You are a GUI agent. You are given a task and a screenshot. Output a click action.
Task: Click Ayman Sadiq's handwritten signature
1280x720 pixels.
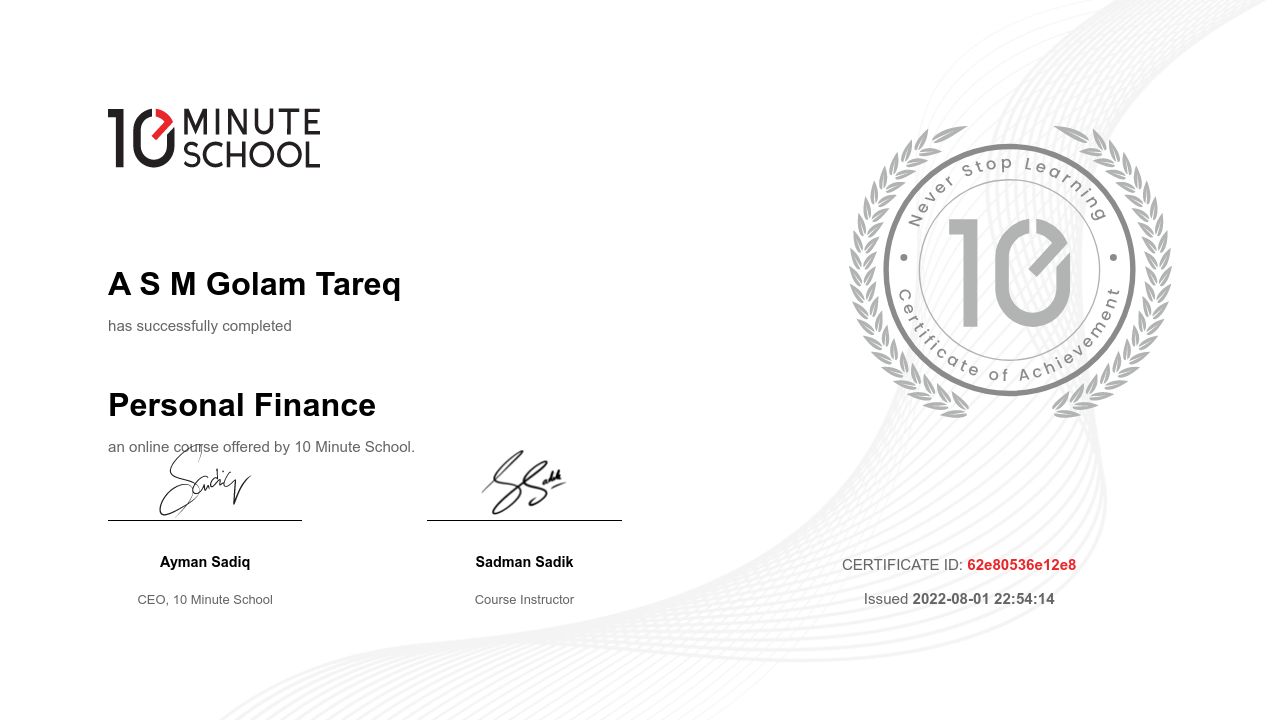[x=204, y=482]
